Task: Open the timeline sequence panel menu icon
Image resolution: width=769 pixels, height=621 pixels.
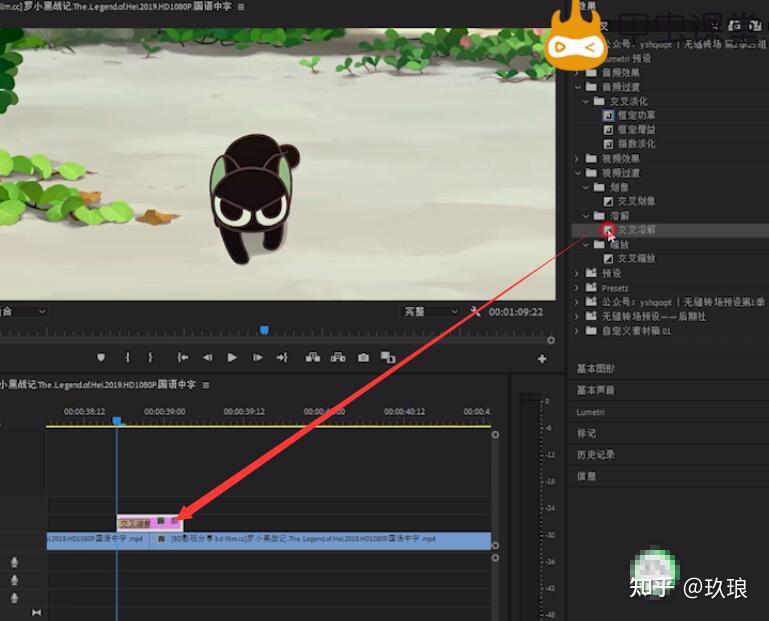Action: pyautogui.click(x=206, y=385)
